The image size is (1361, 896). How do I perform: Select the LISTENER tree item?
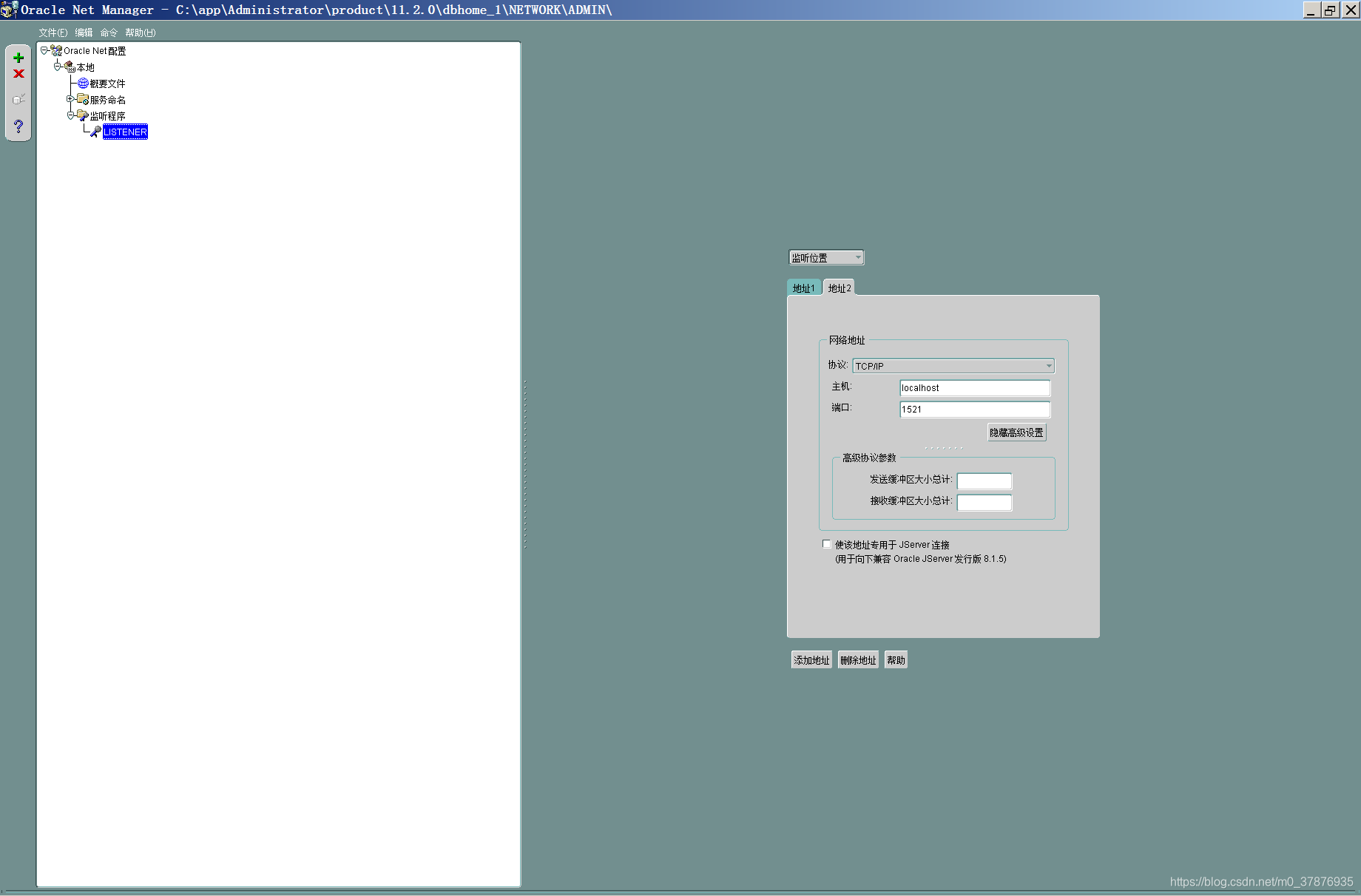coord(125,132)
